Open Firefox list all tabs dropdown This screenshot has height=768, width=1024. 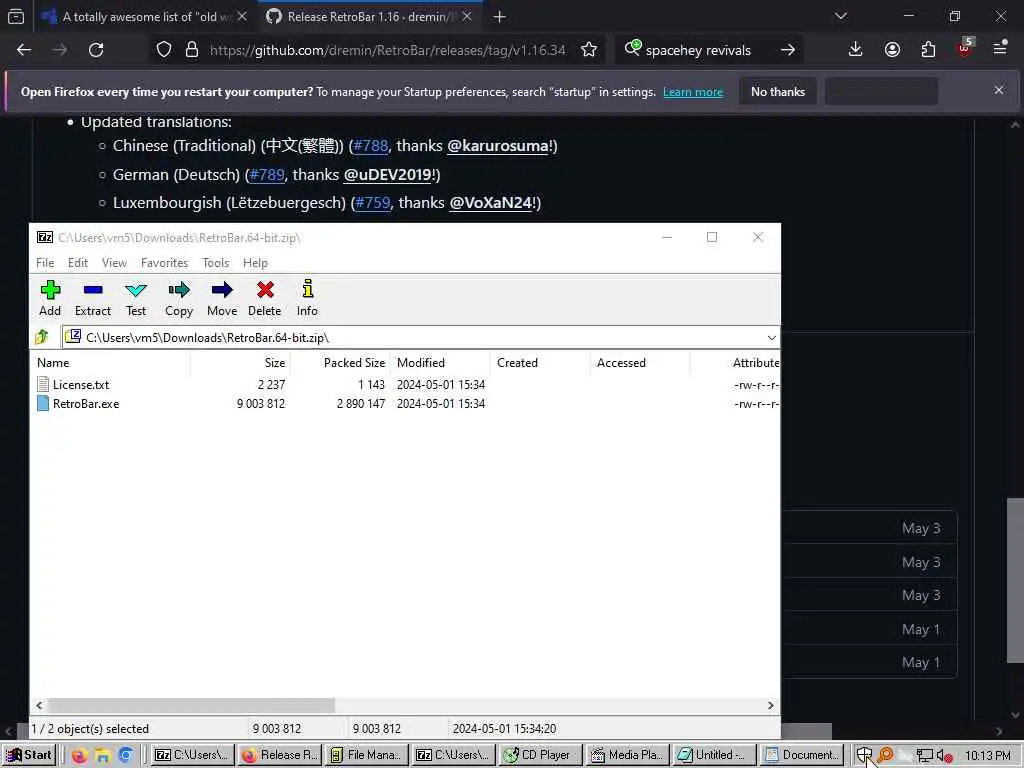[841, 16]
